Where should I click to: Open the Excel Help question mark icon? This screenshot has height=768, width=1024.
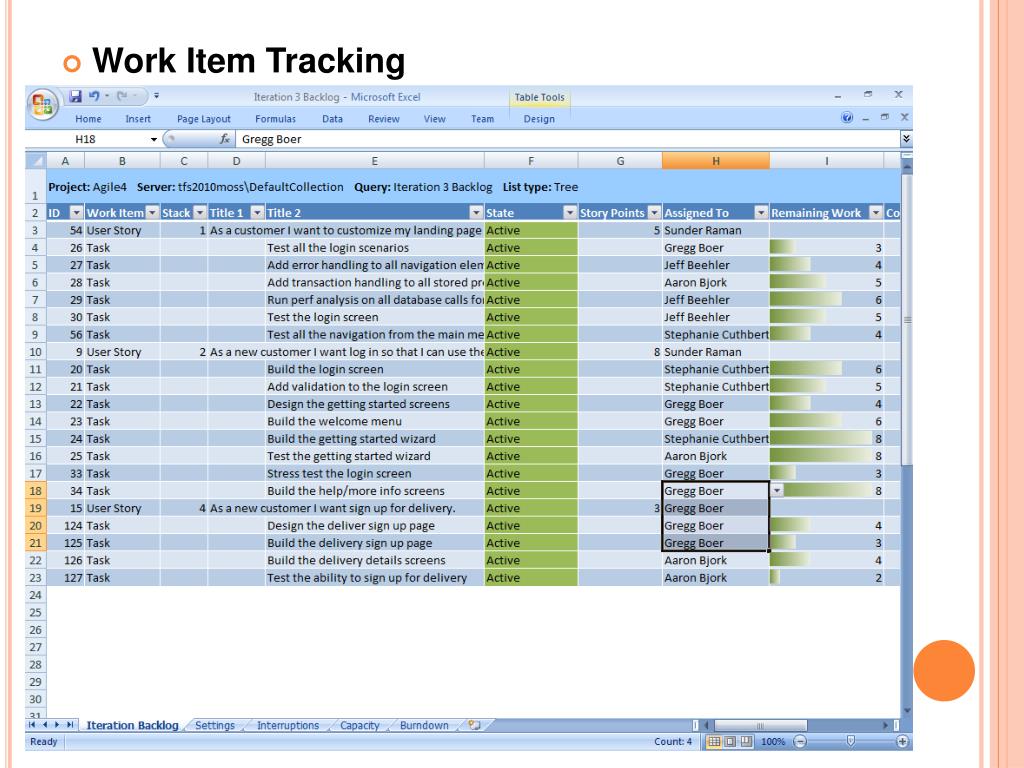pos(847,118)
